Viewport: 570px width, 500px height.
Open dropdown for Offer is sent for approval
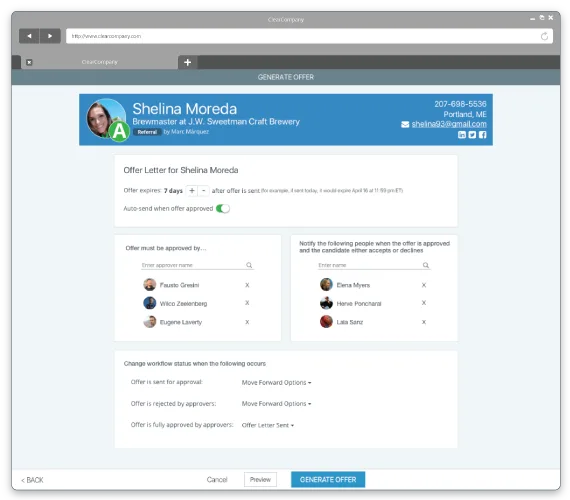tap(276, 383)
